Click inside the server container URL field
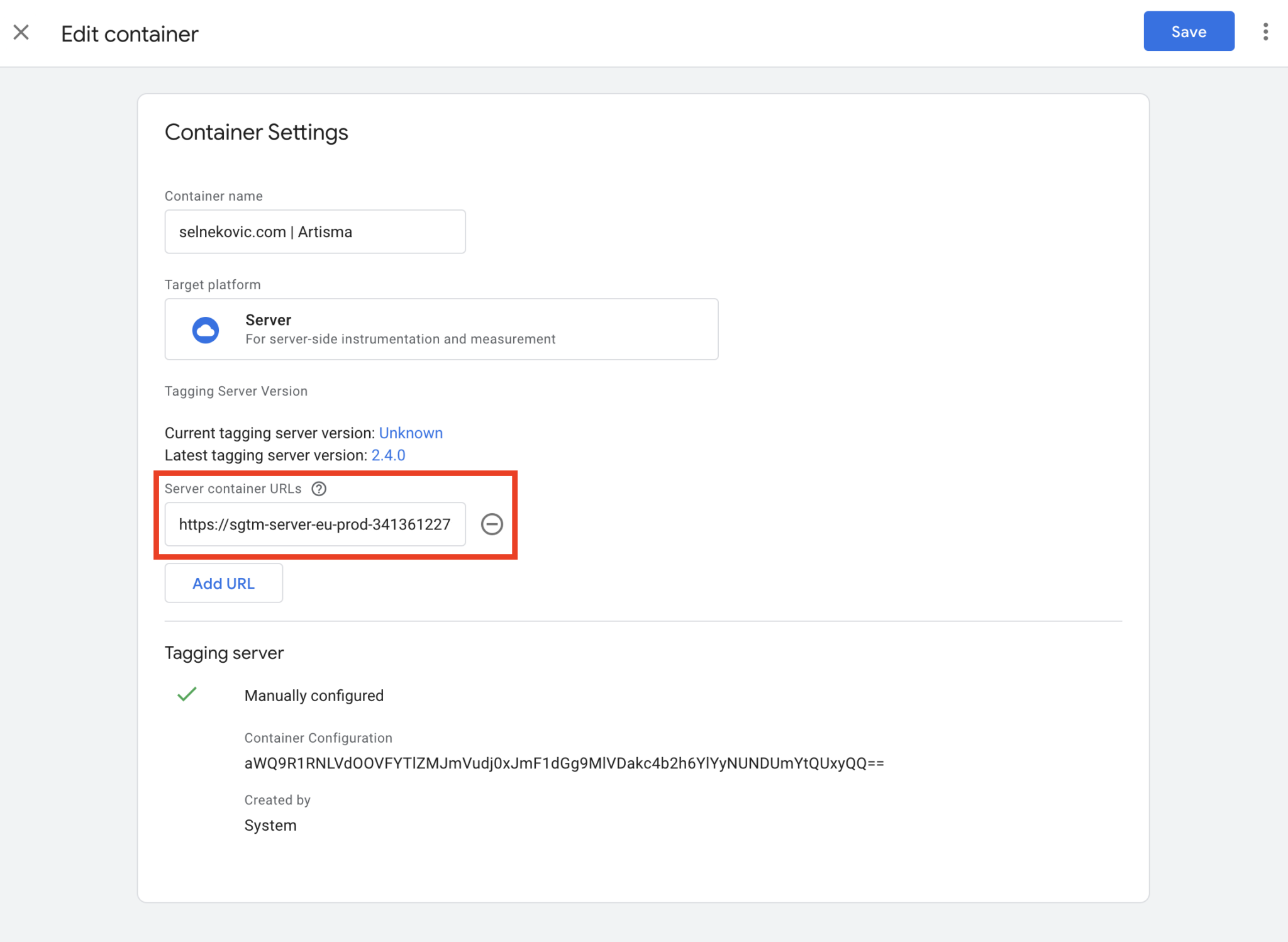Viewport: 1288px width, 942px height. [314, 524]
